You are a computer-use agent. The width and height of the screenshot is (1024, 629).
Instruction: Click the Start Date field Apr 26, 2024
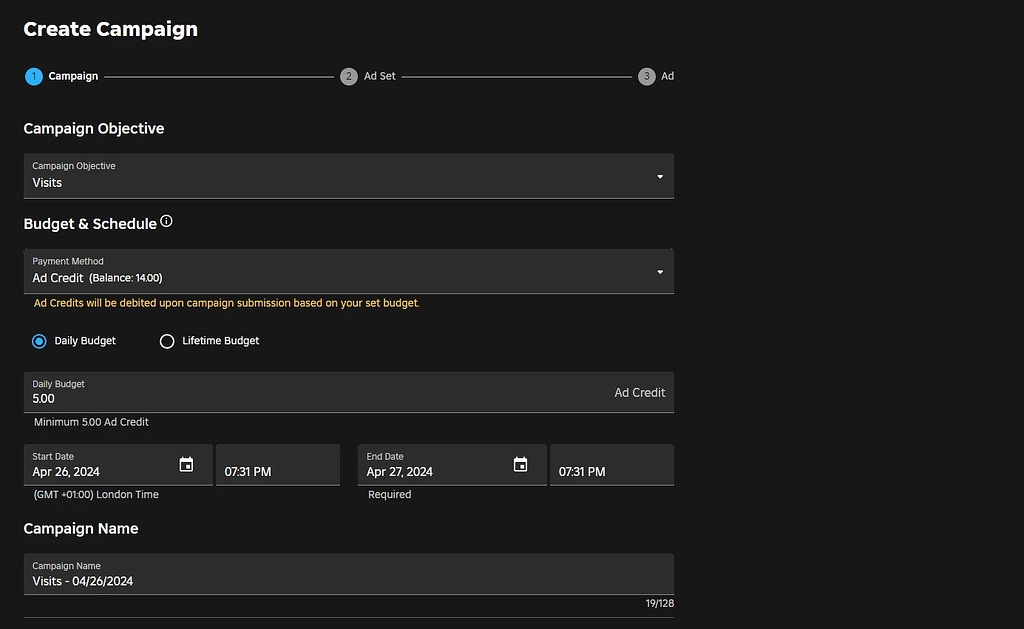pyautogui.click(x=118, y=464)
